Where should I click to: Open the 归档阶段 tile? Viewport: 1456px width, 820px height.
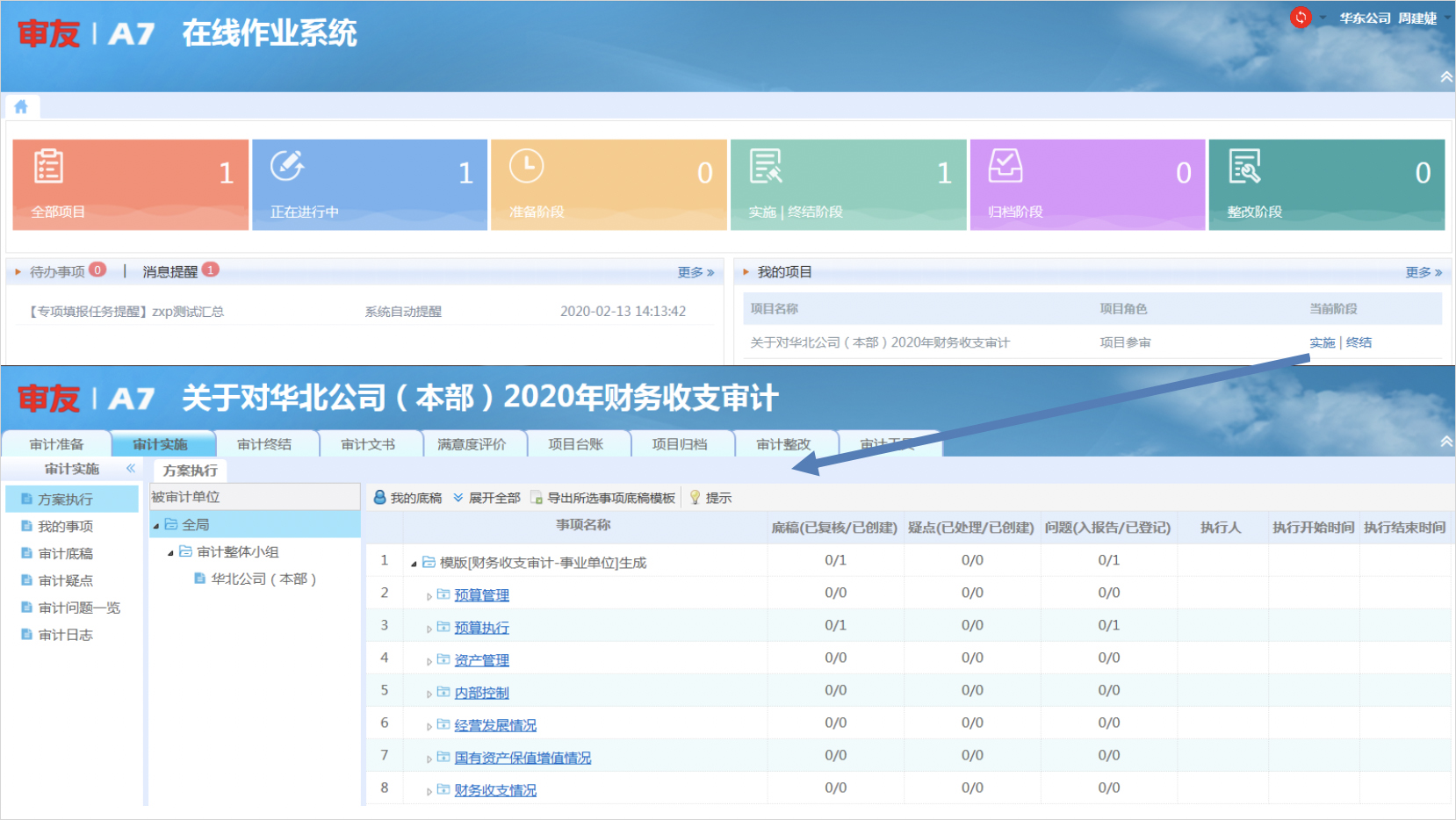(x=1087, y=184)
